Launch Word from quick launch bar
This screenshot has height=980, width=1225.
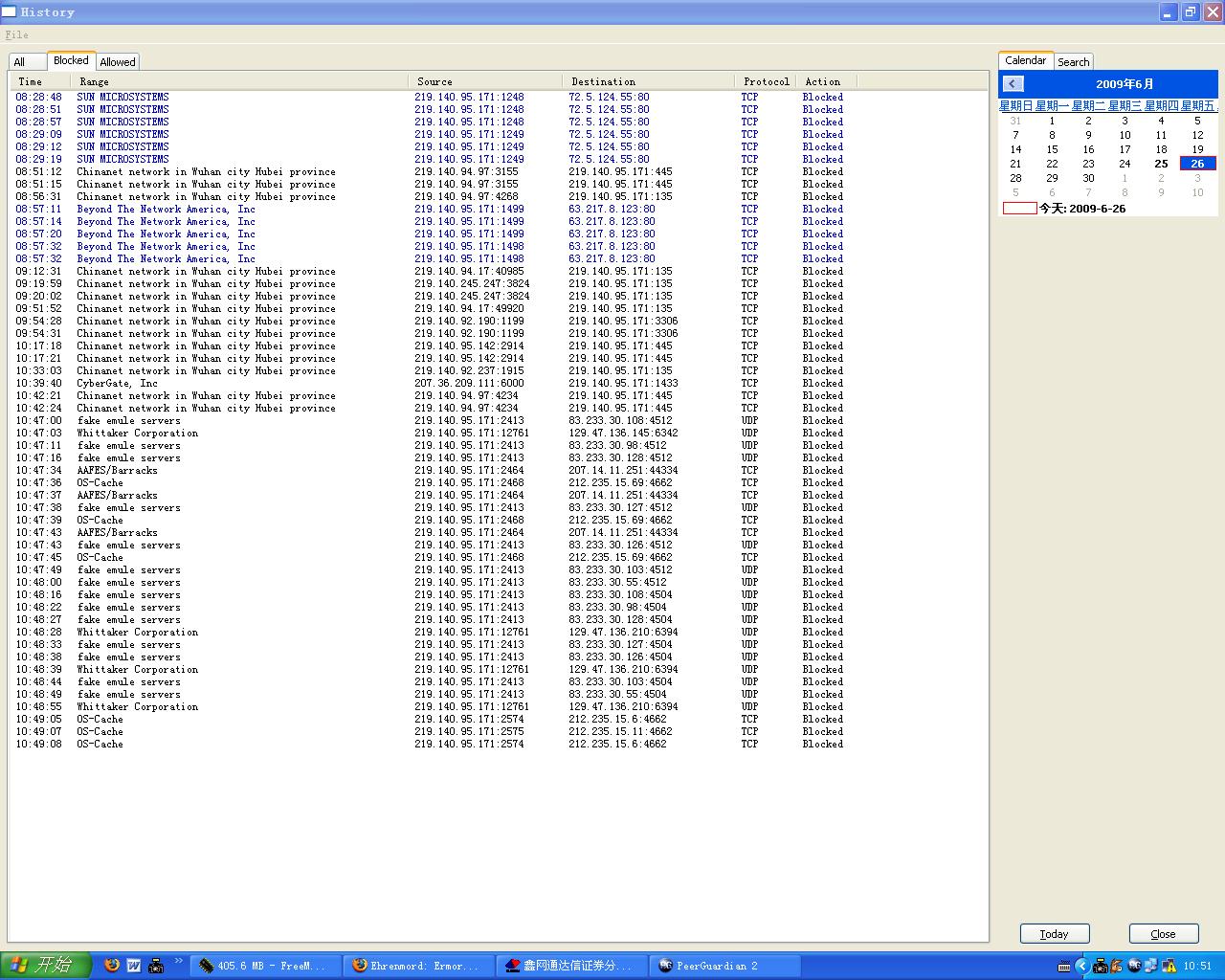(134, 966)
